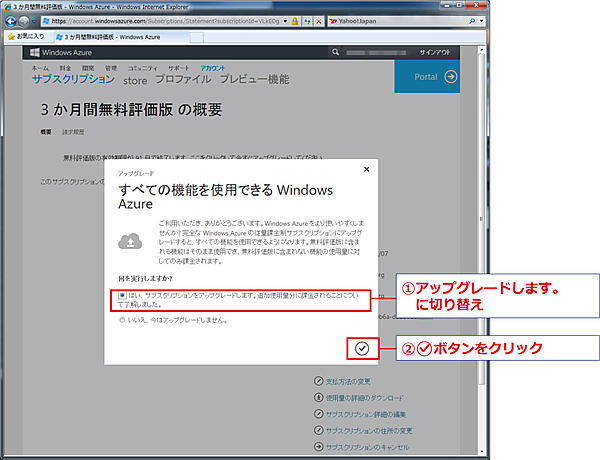
Task: Click the red stop loading icon
Action: (x=318, y=21)
